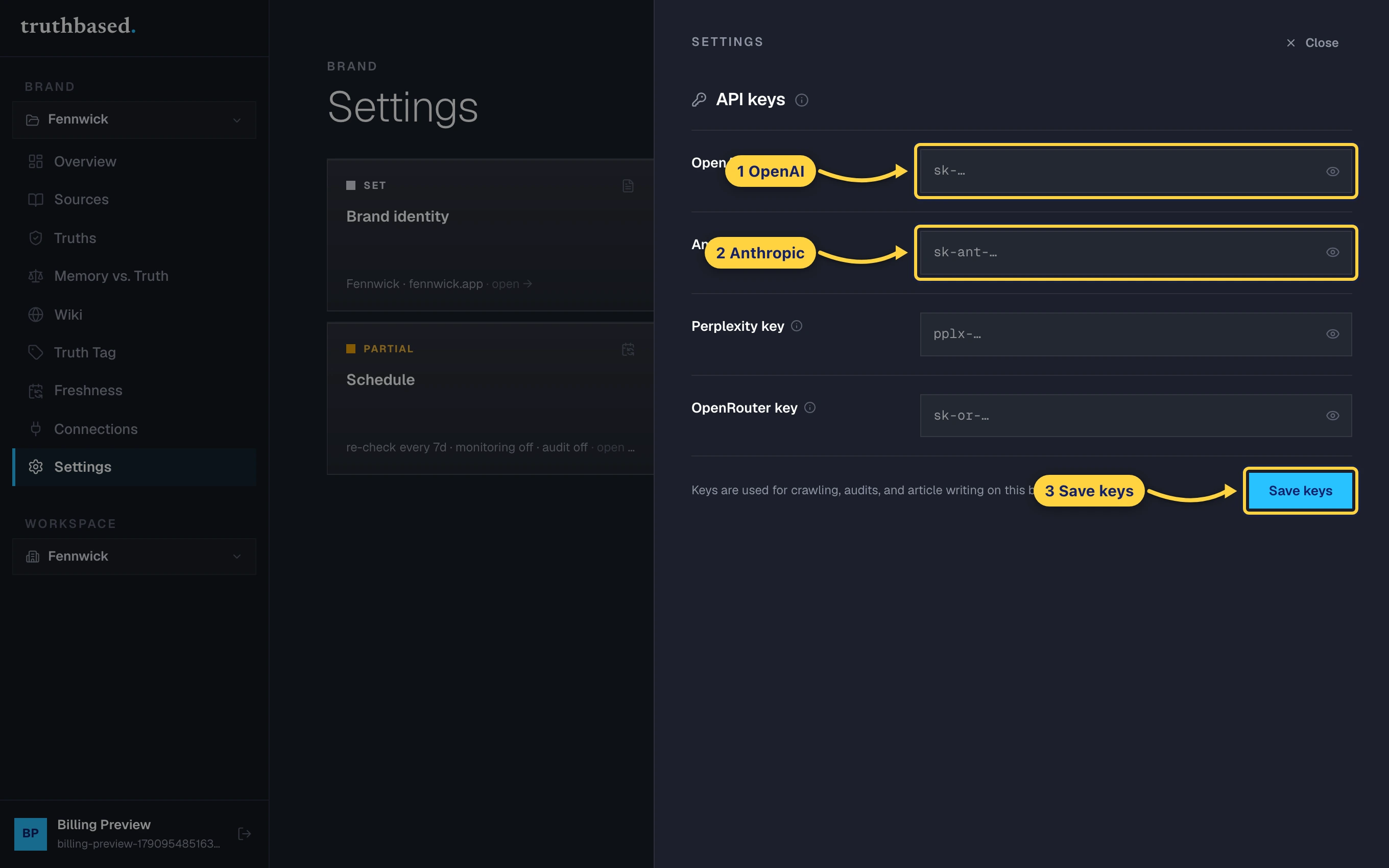Screen dimensions: 1389x868
Task: Click the sign-out icon beside Billing Preview
Action: point(245,834)
